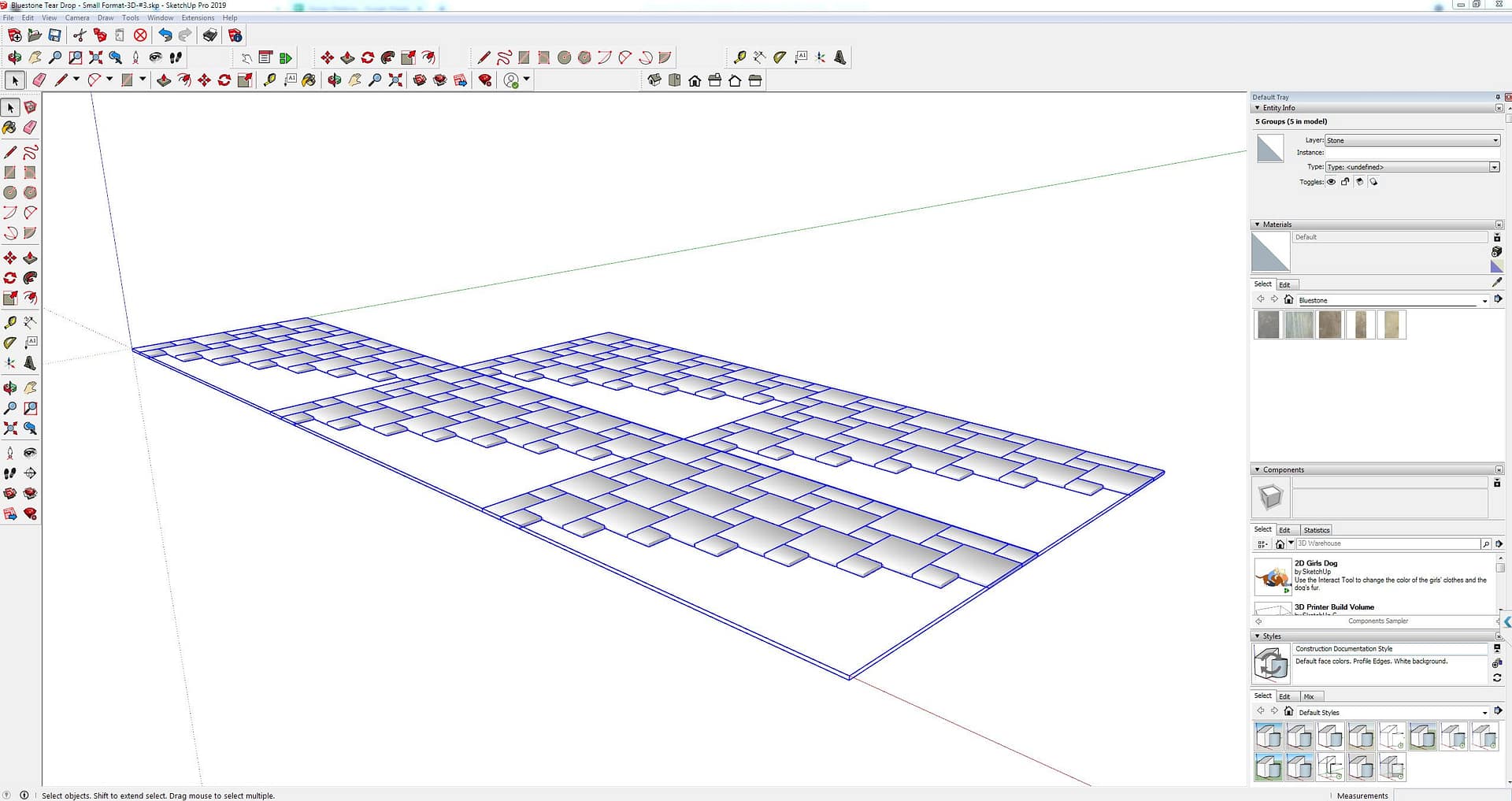1512x801 pixels.
Task: Open the Extensions menu
Action: [x=198, y=17]
